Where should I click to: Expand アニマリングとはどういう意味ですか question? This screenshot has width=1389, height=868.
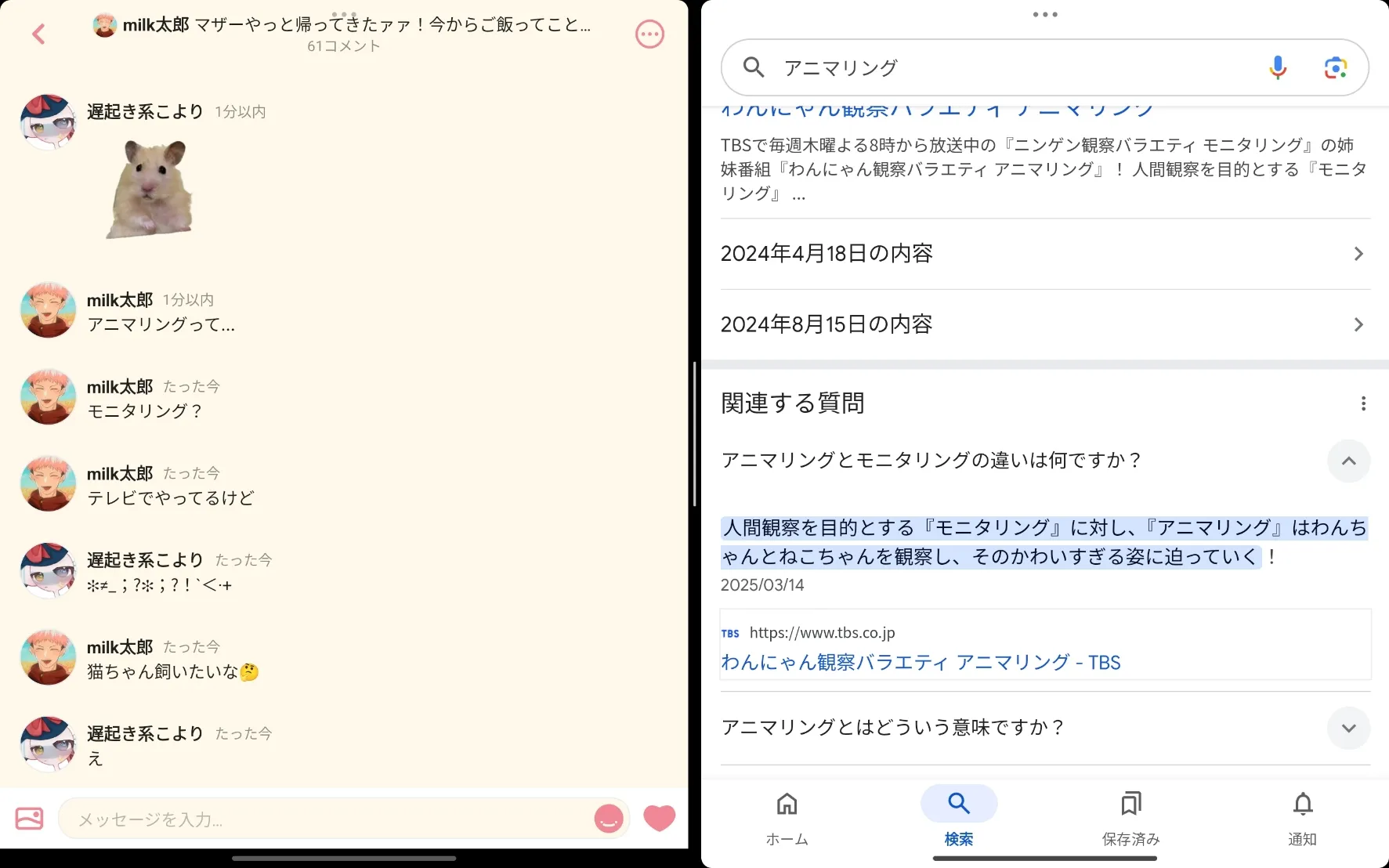click(1348, 728)
